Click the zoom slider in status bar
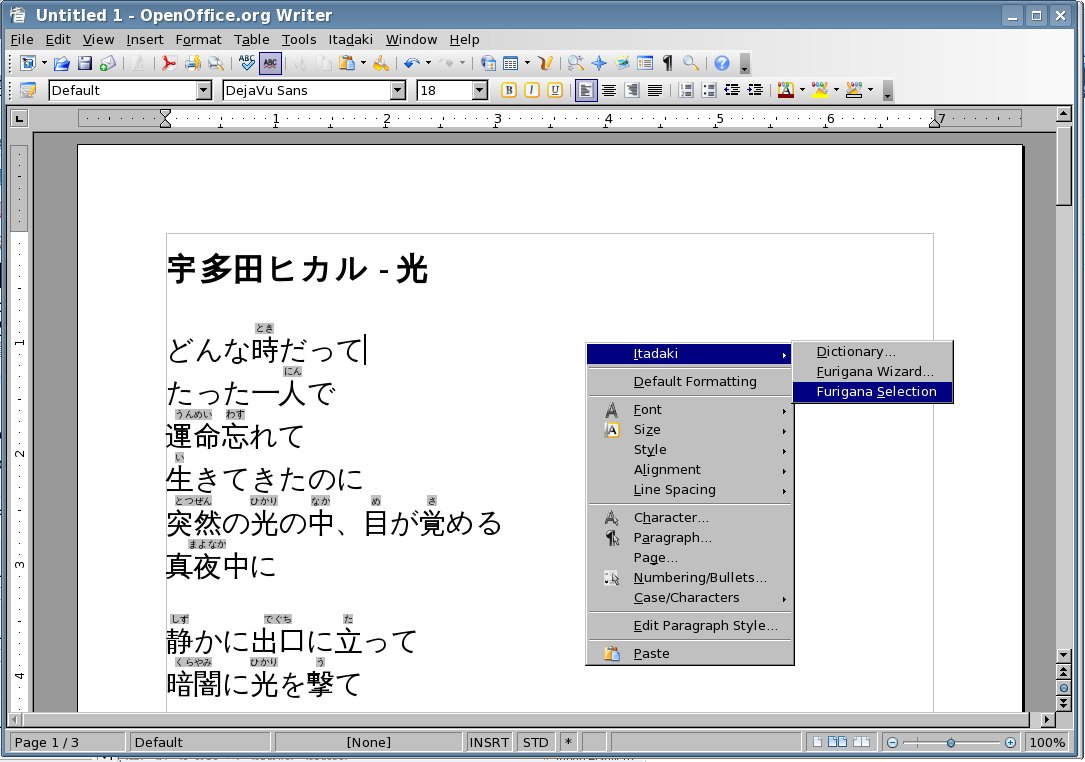 point(950,742)
